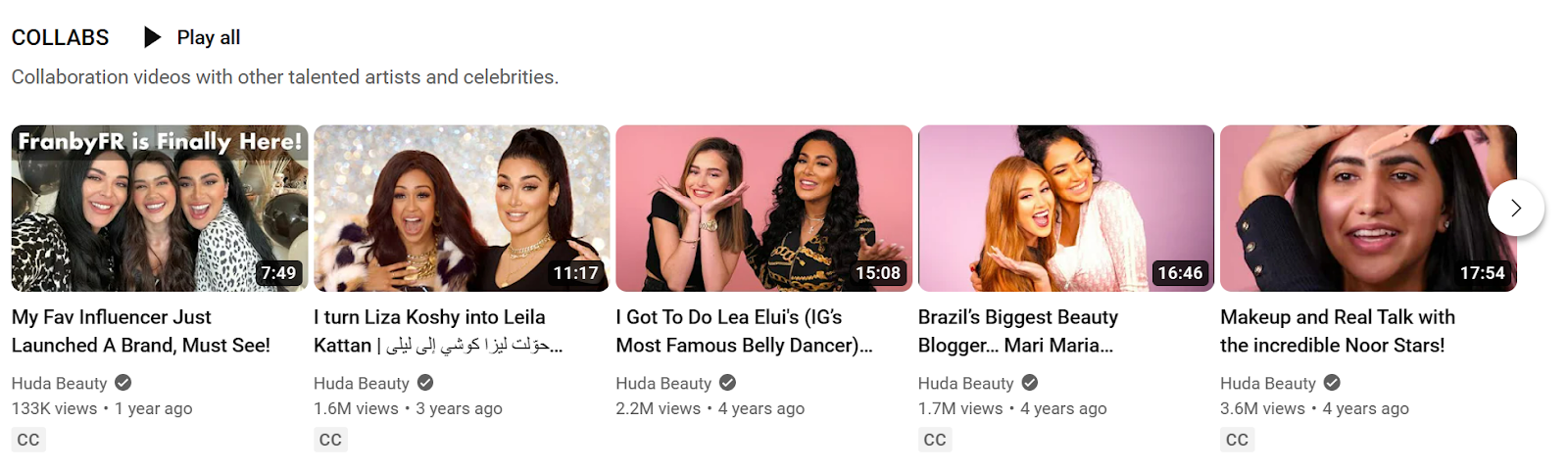Click the Play all text button

(x=209, y=37)
